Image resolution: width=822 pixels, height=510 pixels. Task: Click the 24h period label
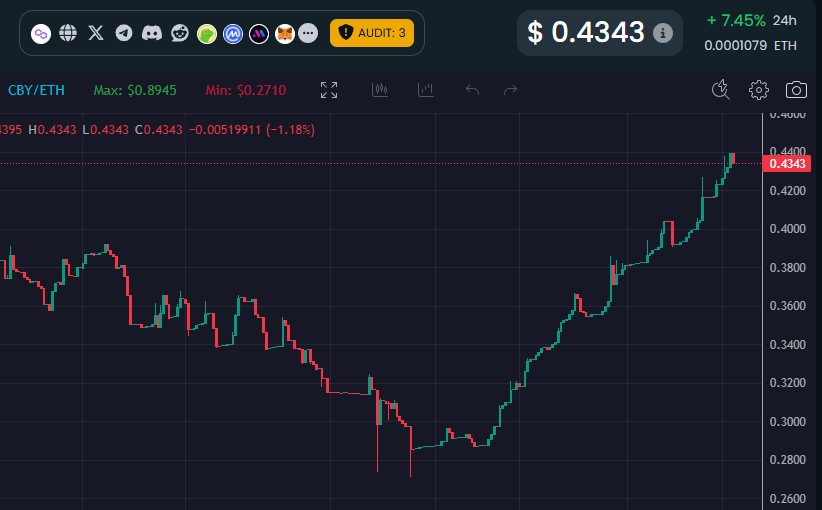click(785, 20)
